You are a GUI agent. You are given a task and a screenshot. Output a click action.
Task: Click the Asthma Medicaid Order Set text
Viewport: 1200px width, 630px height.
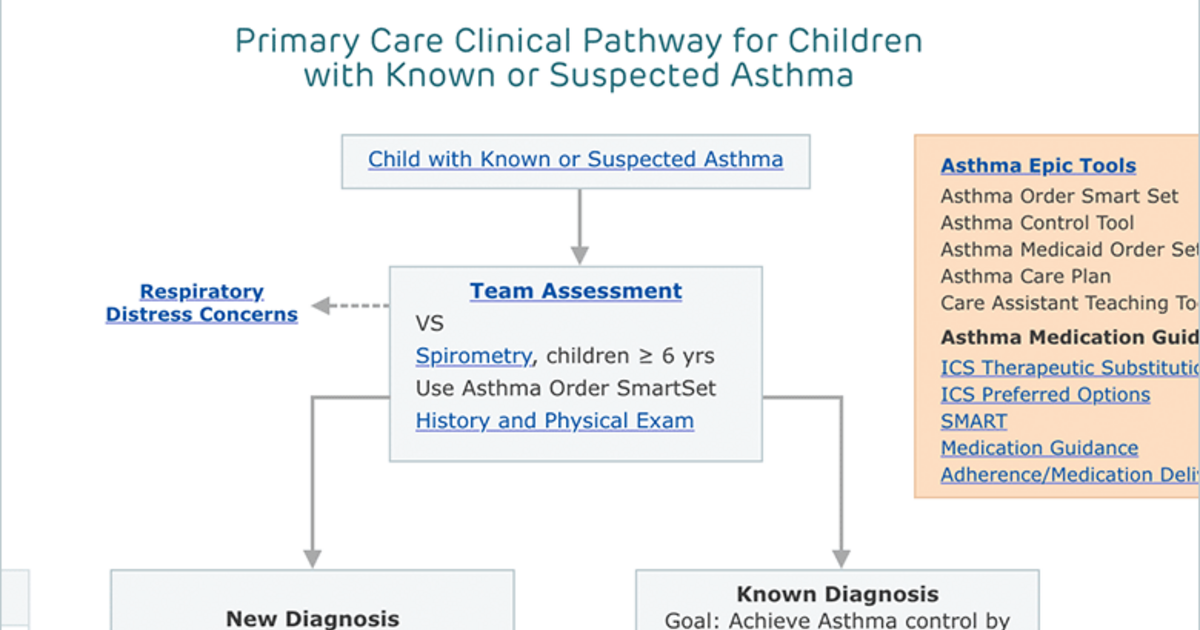pos(1070,250)
